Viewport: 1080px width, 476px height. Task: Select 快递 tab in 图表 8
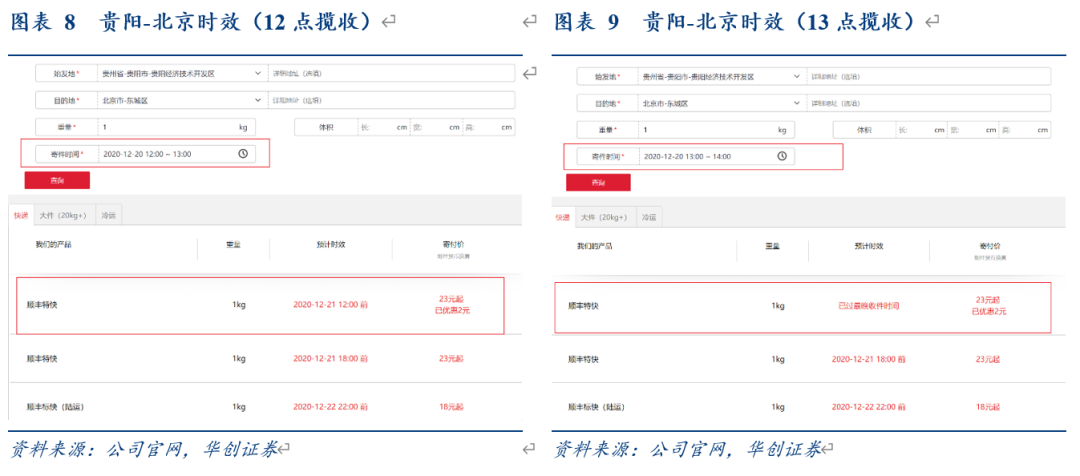tap(21, 216)
